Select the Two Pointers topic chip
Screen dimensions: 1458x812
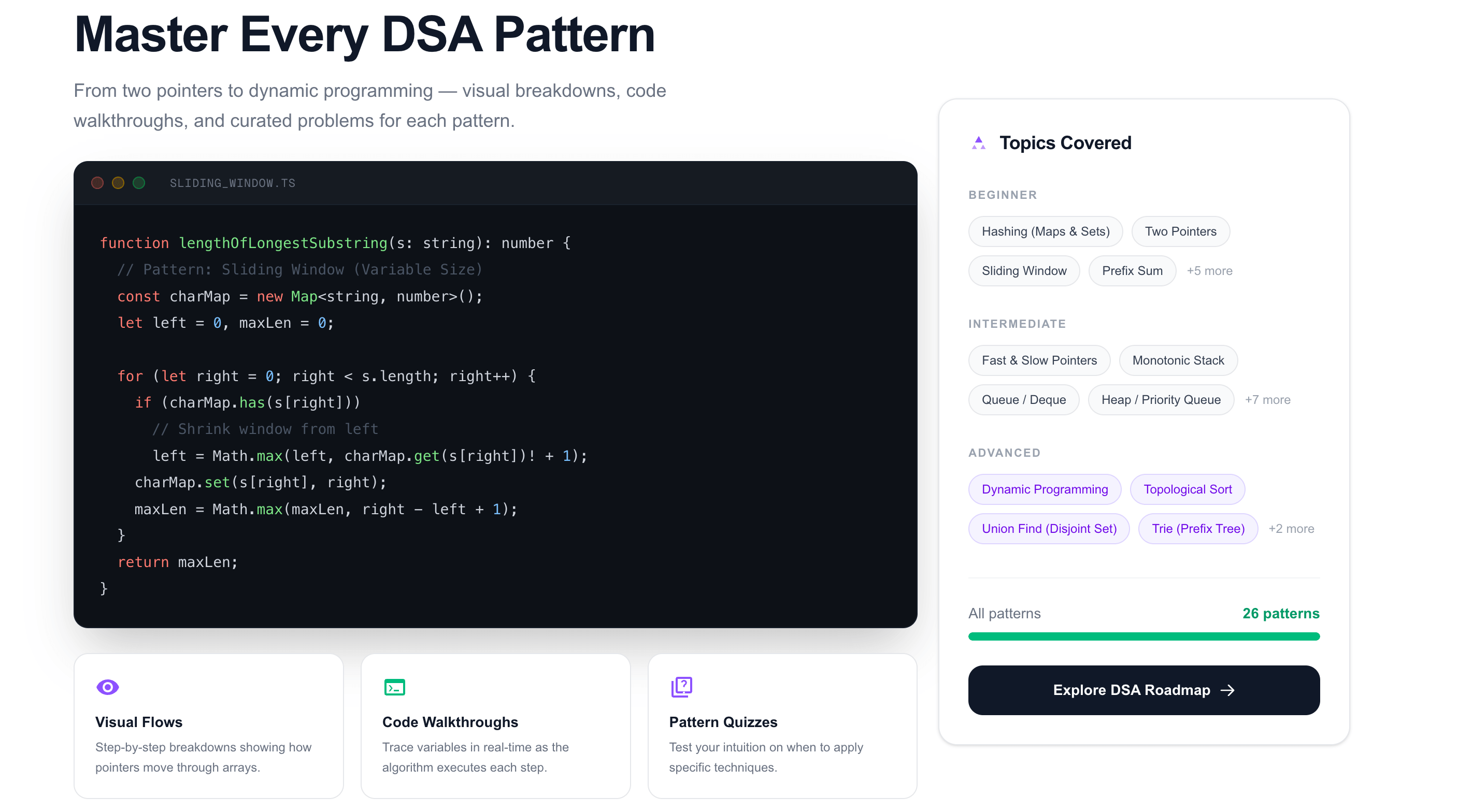(1180, 231)
